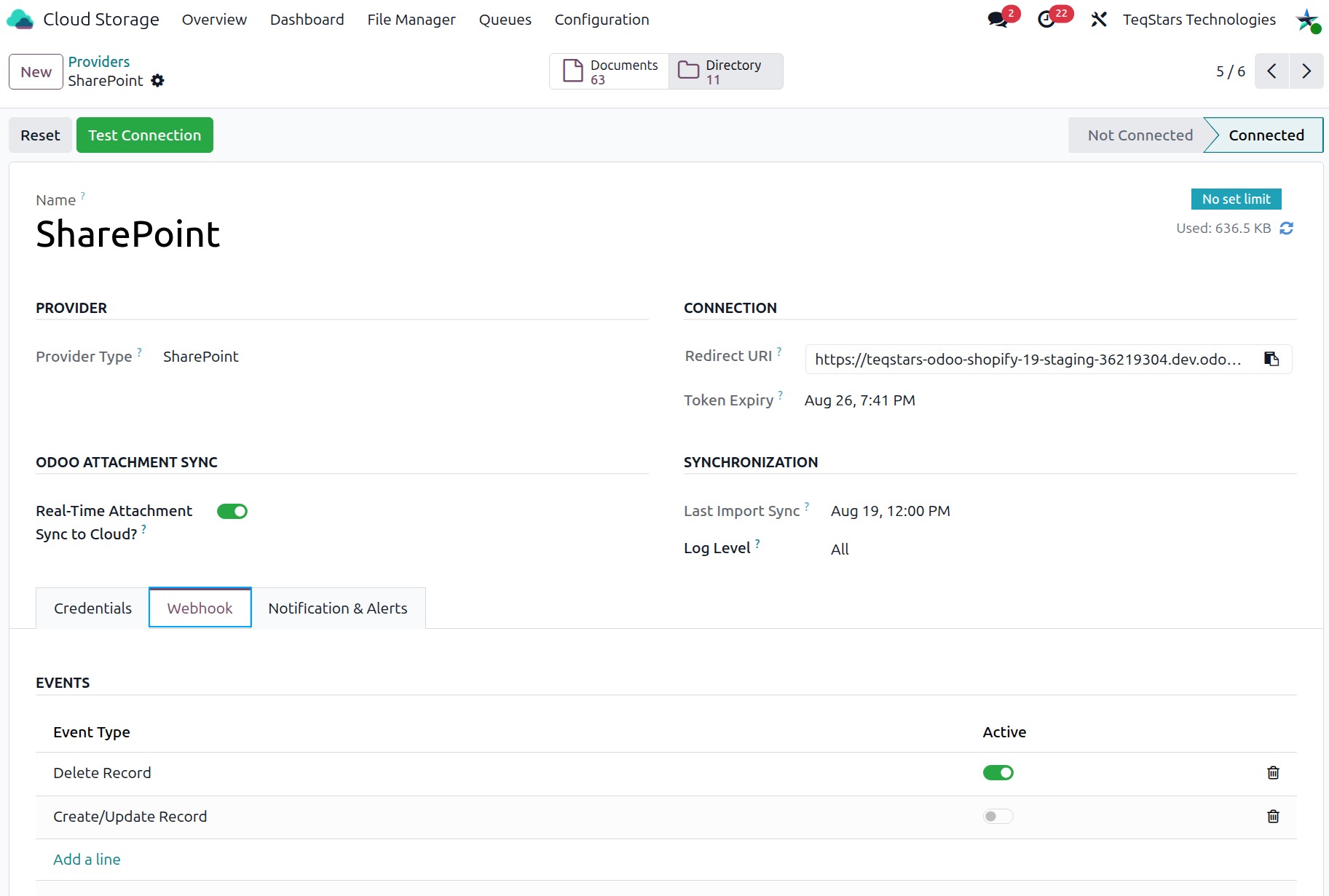Open the TeqStars Technologies company switcher
This screenshot has height=896, width=1329.
pyautogui.click(x=1199, y=20)
